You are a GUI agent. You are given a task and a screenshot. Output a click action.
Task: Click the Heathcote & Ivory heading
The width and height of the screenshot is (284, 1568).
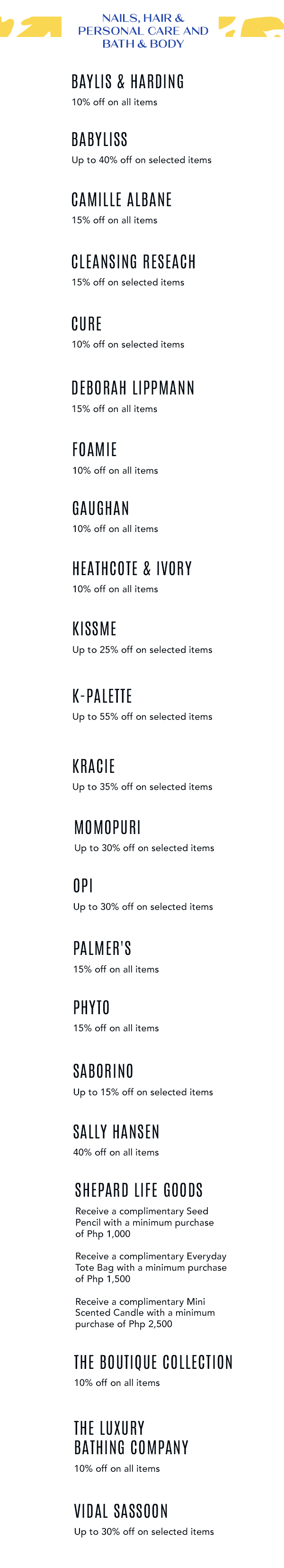pos(132,569)
